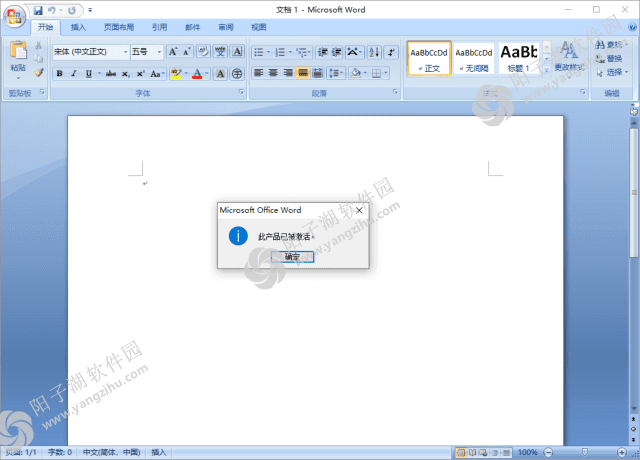Open the 页面布局 (Page Layout) tab
Viewport: 640px width, 460px height.
(119, 27)
